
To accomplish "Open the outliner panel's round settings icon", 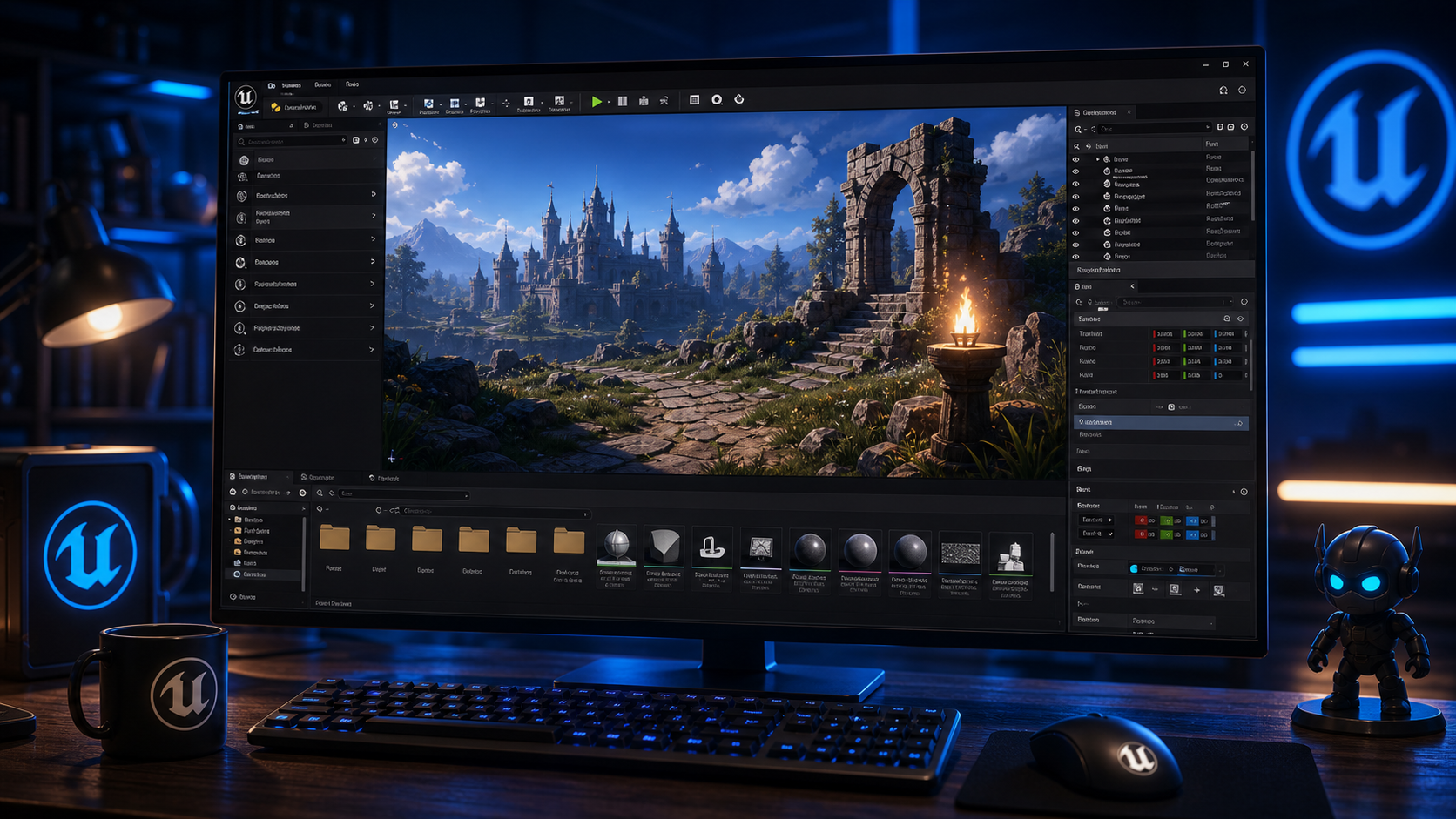I will point(1244,127).
